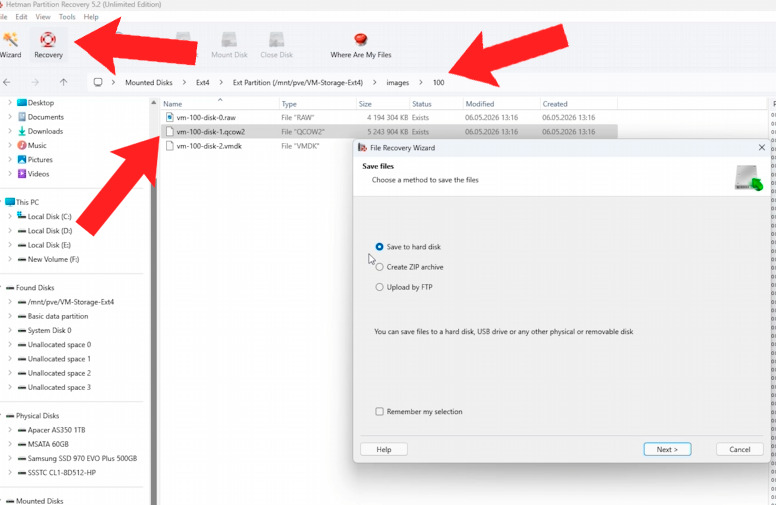776x505 pixels.
Task: Click the Recovery lifebuoy icon
Action: tap(48, 40)
